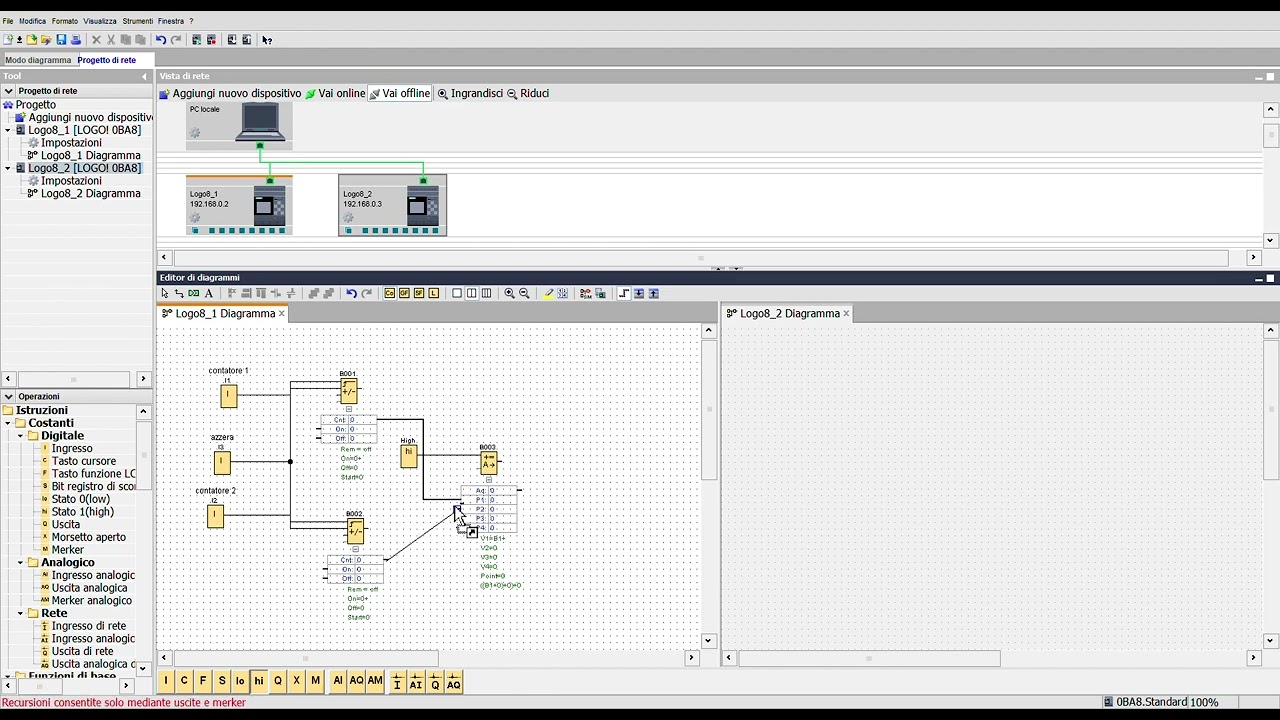Switch to the two-pane split layout toggle
The image size is (1280, 720).
tap(472, 293)
